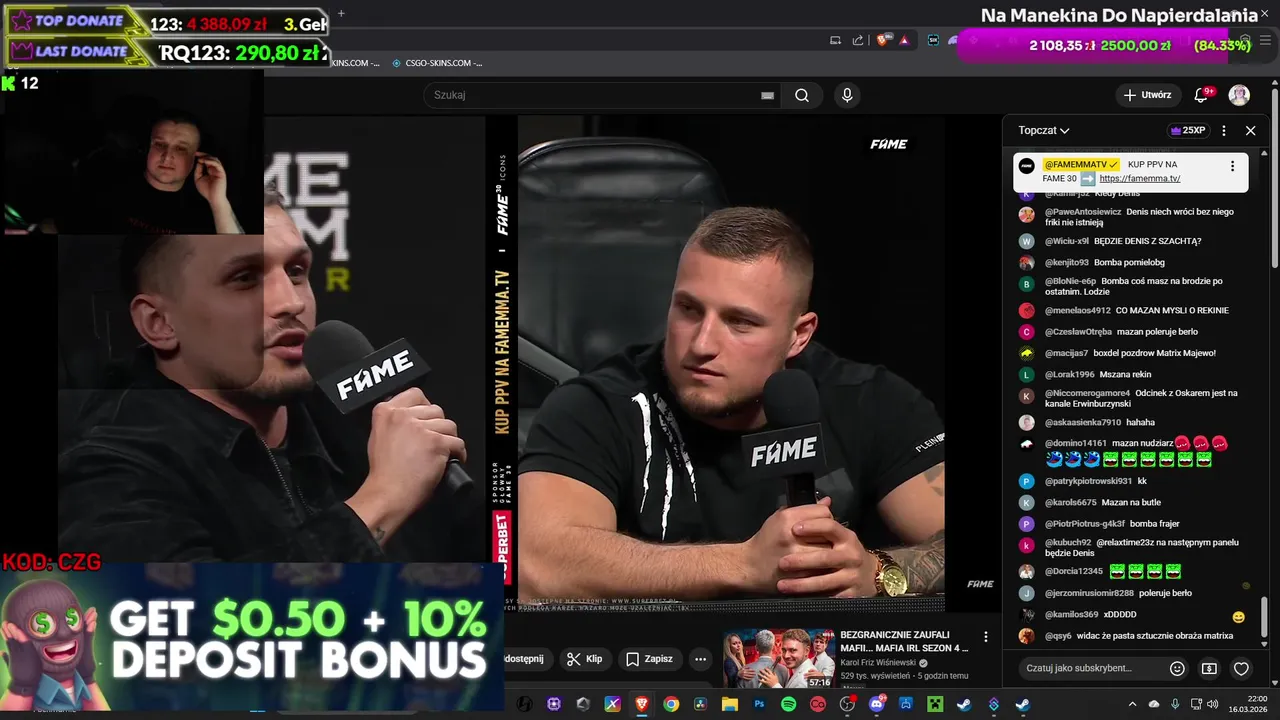The height and width of the screenshot is (720, 1280).
Task: Close the live chat panel
Action: pos(1250,130)
